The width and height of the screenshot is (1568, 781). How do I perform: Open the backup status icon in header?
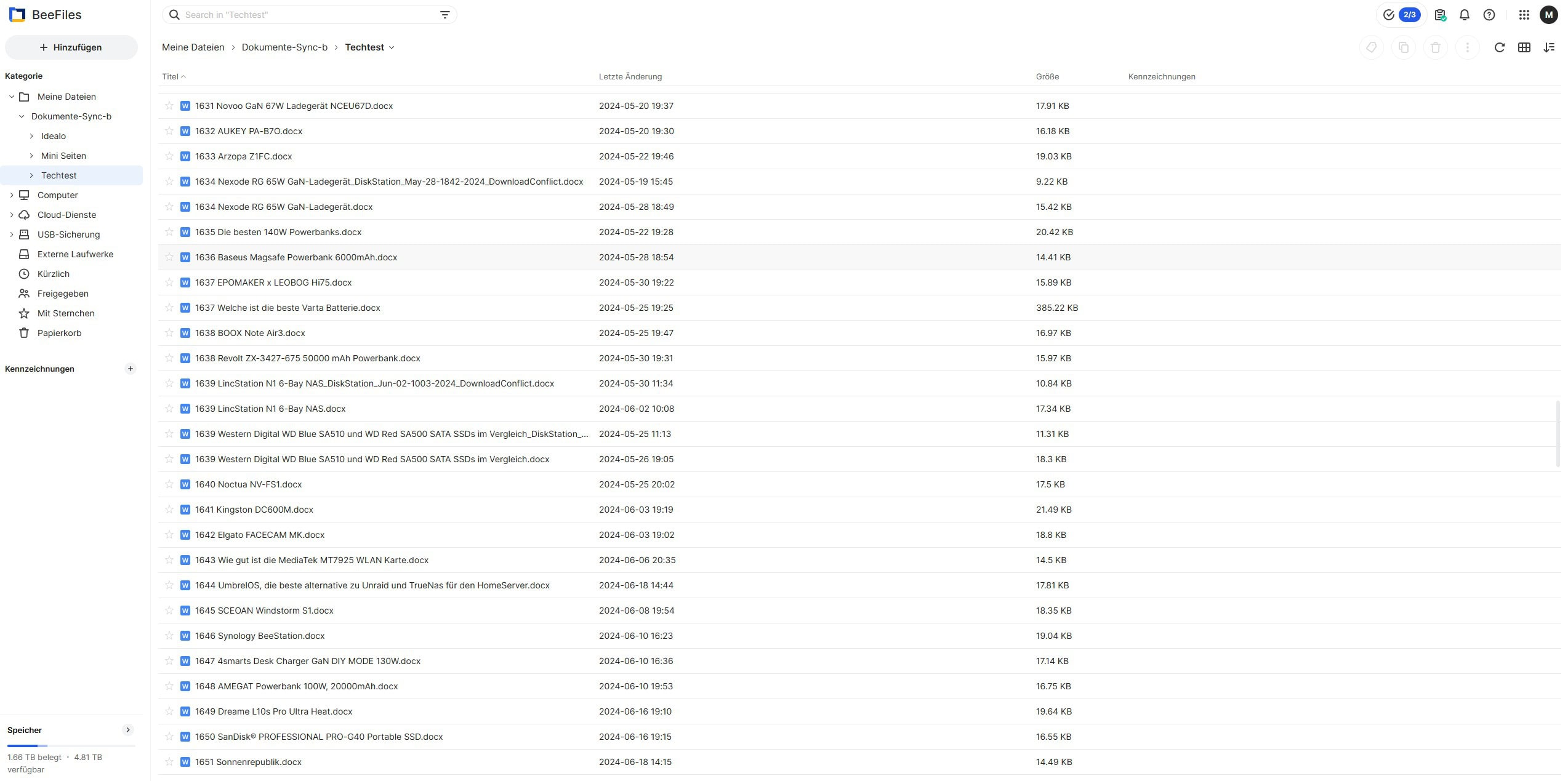point(1440,15)
